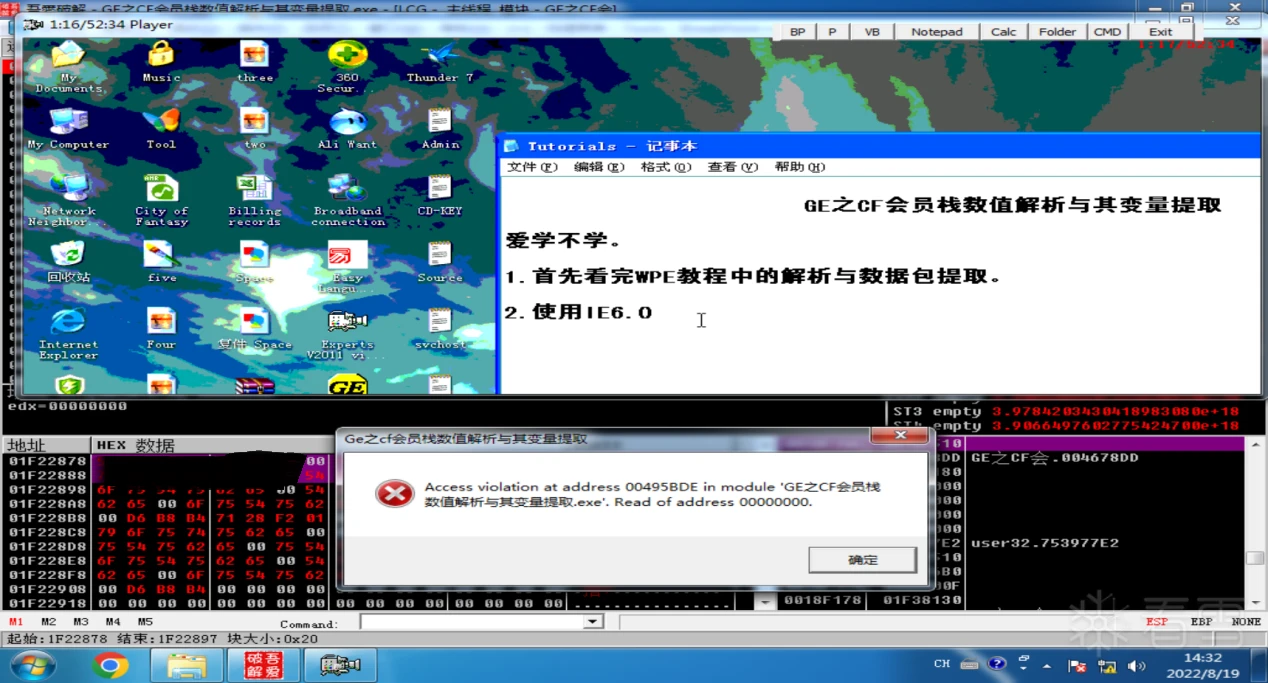Viewport: 1268px width, 683px height.
Task: Click the volume speaker tray icon
Action: point(1137,665)
